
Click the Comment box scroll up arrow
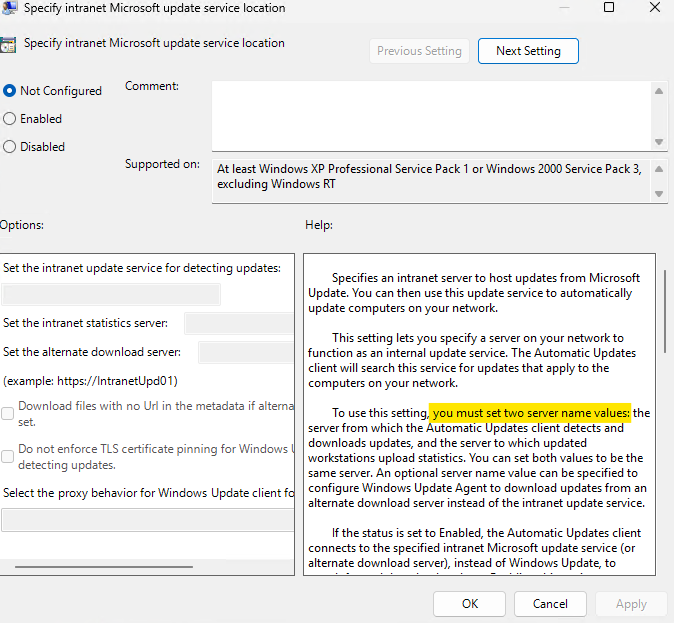[659, 91]
